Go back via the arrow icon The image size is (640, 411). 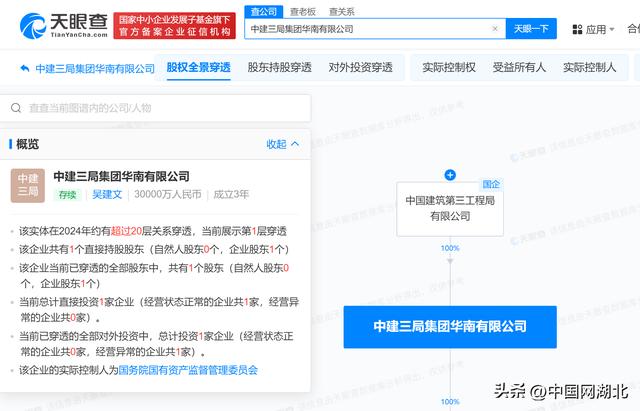coord(25,68)
